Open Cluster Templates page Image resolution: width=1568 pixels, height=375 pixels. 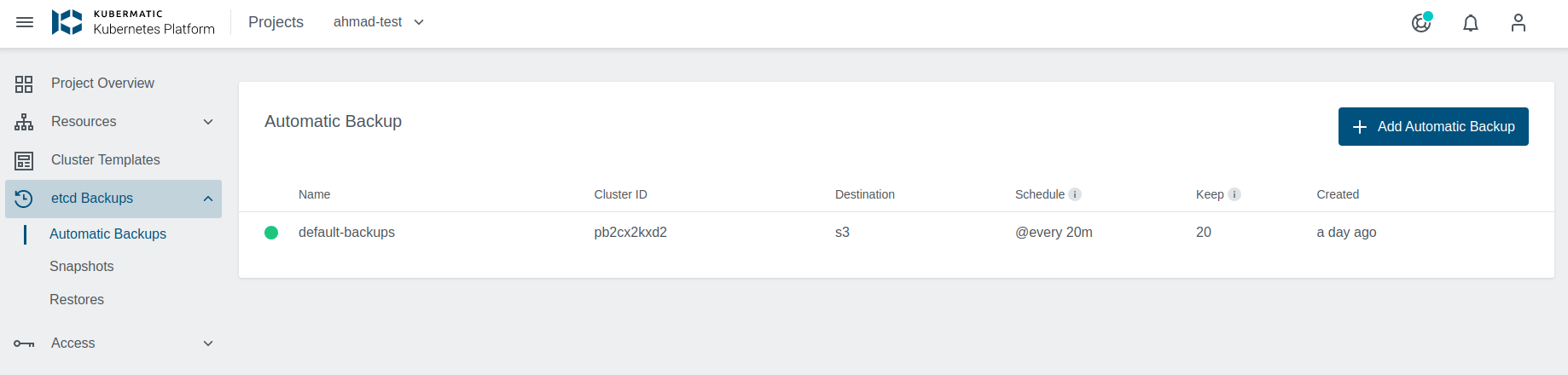click(105, 160)
